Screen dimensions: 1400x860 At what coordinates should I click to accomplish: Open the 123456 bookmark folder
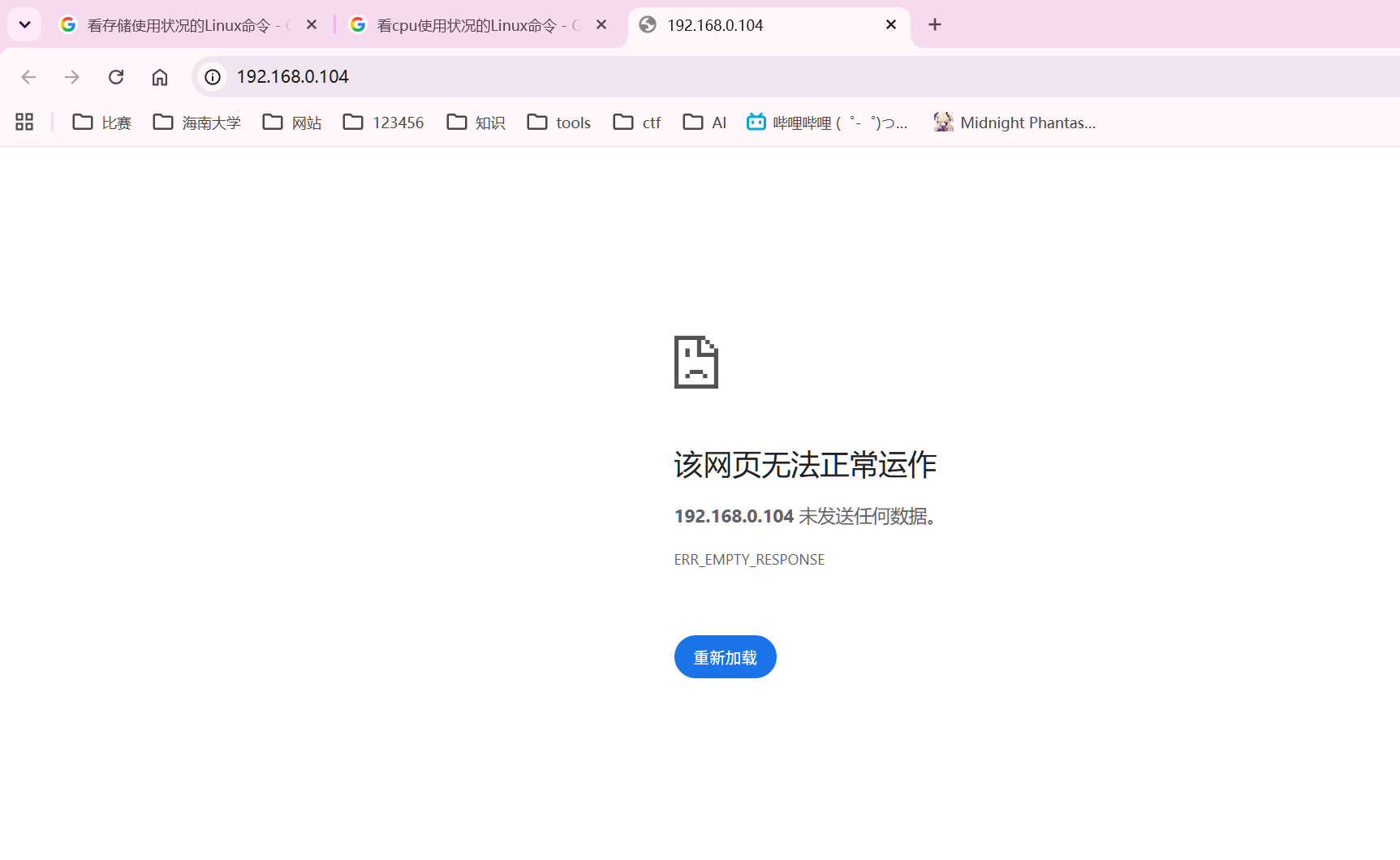click(x=384, y=123)
